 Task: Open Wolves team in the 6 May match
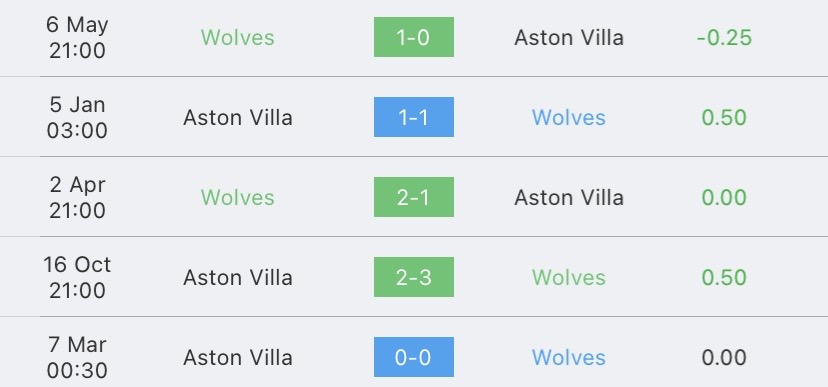(238, 37)
